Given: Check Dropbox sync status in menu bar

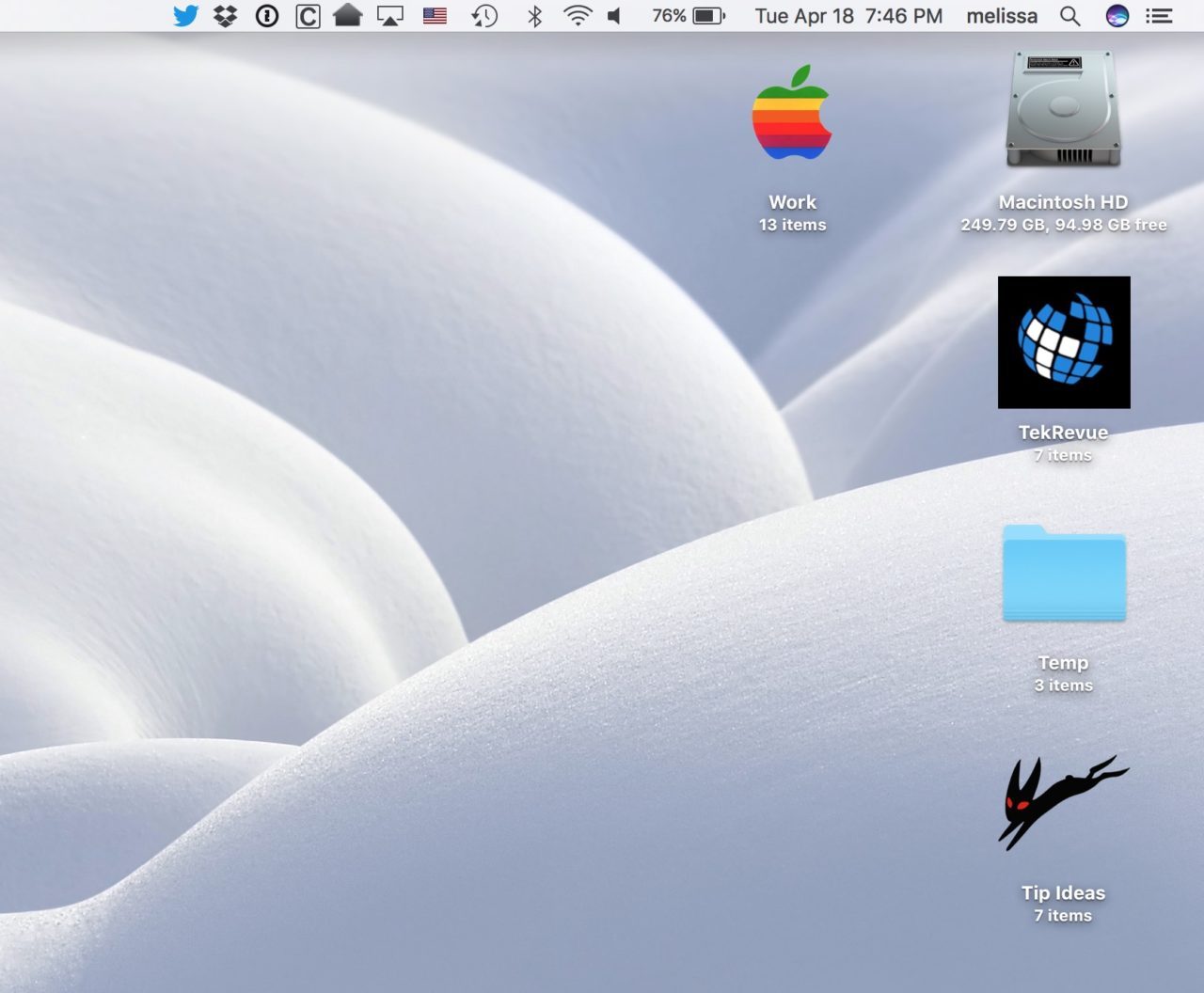Looking at the screenshot, I should point(225,15).
